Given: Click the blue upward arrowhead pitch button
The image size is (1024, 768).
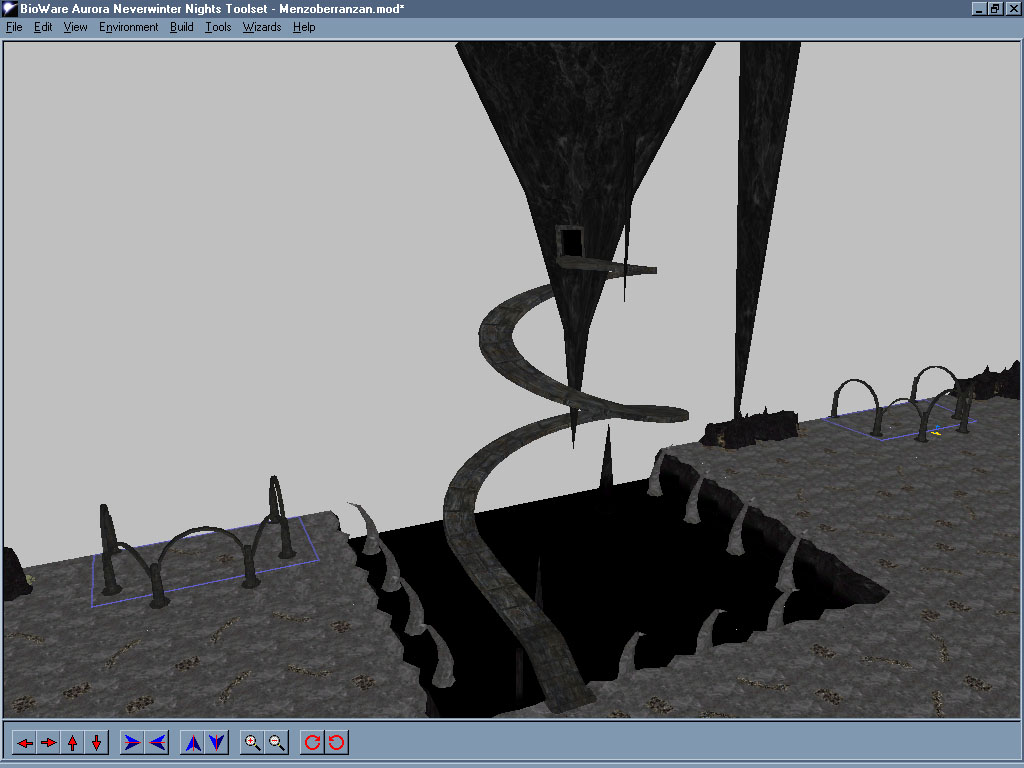Looking at the screenshot, I should point(193,743).
